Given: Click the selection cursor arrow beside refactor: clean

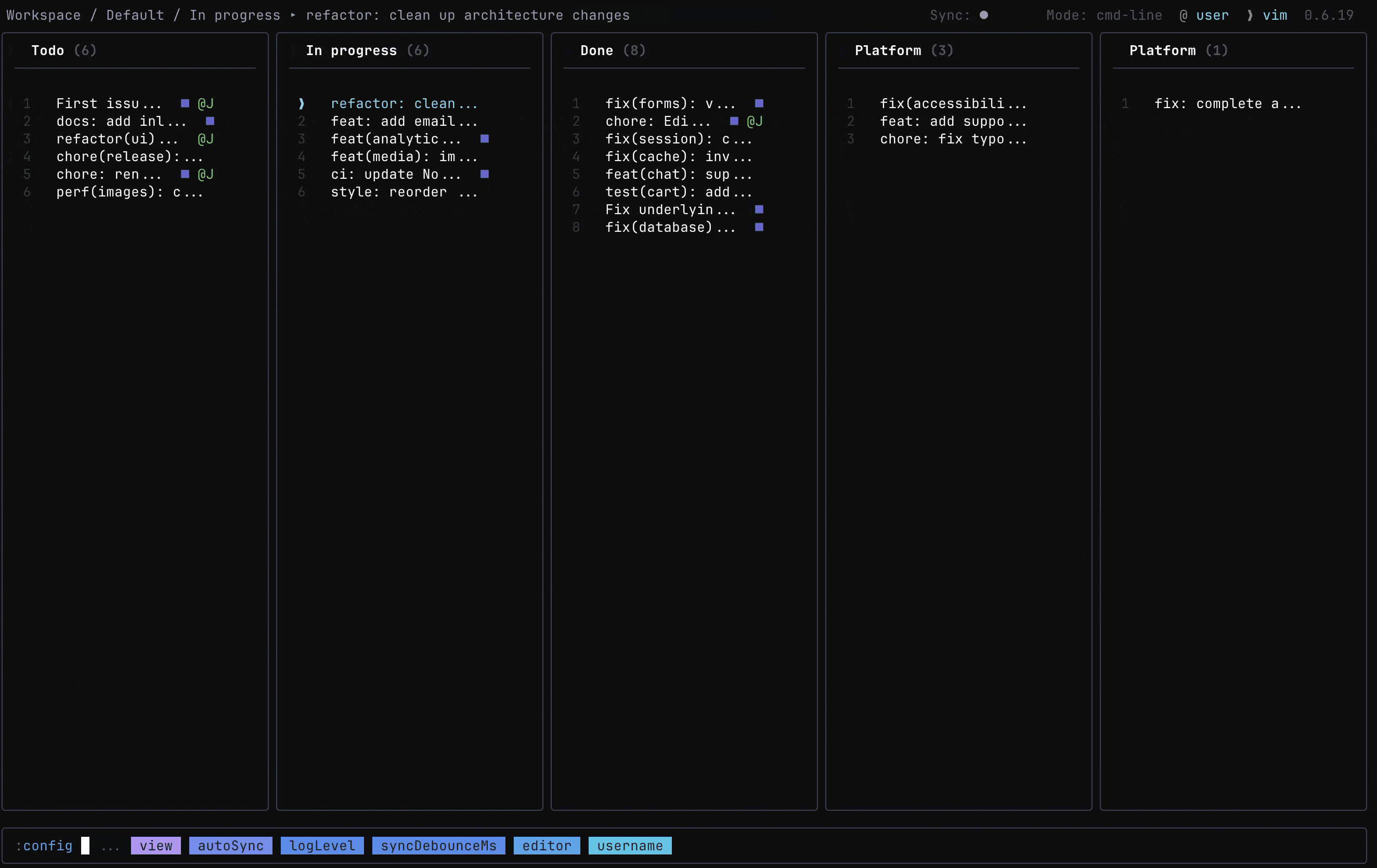Looking at the screenshot, I should click(302, 103).
